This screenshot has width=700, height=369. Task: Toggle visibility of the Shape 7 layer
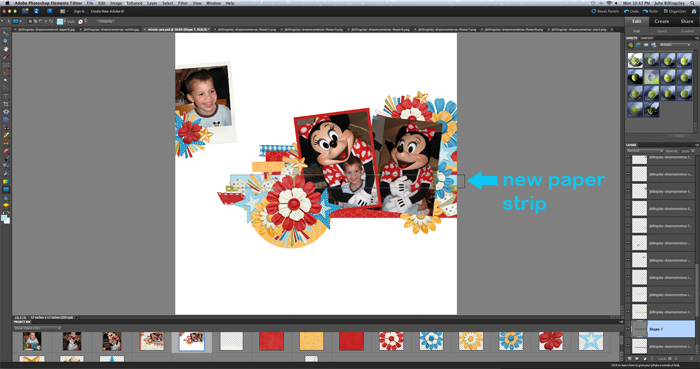click(x=628, y=329)
